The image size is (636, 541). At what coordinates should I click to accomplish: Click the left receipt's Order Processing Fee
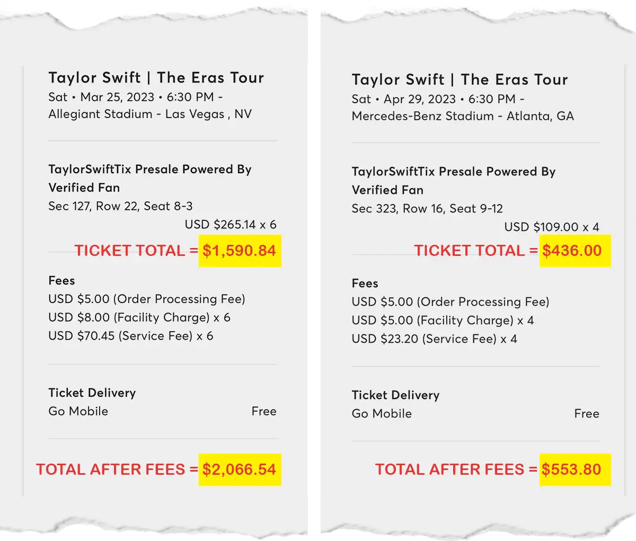(147, 299)
